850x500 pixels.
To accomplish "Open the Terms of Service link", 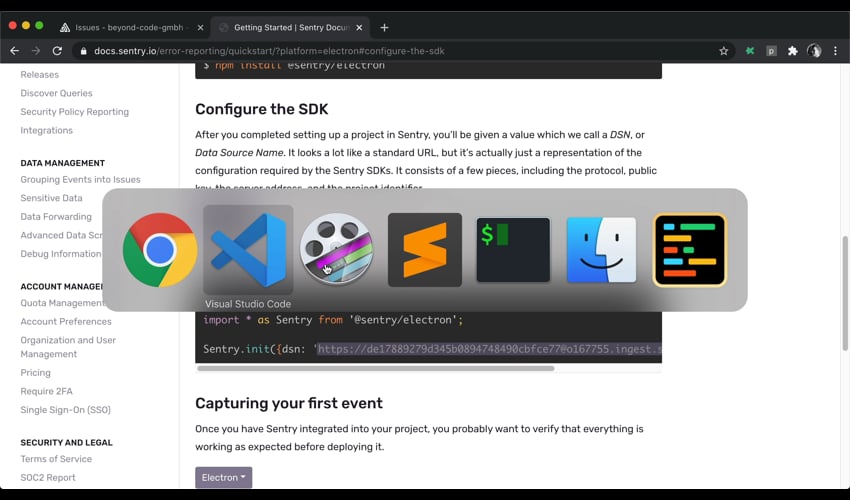I will 56,459.
